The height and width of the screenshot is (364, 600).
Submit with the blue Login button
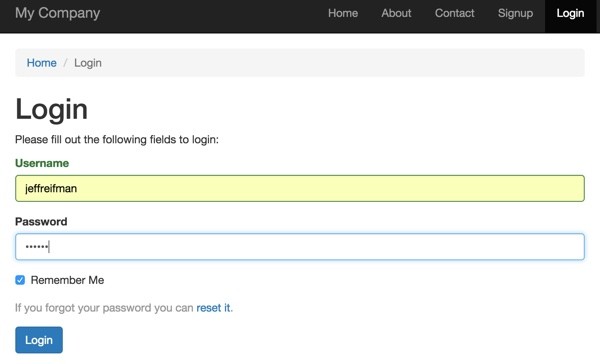point(39,340)
